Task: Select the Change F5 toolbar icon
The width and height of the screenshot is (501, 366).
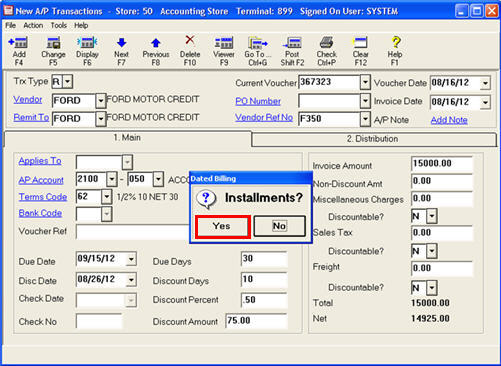Action: (x=53, y=43)
